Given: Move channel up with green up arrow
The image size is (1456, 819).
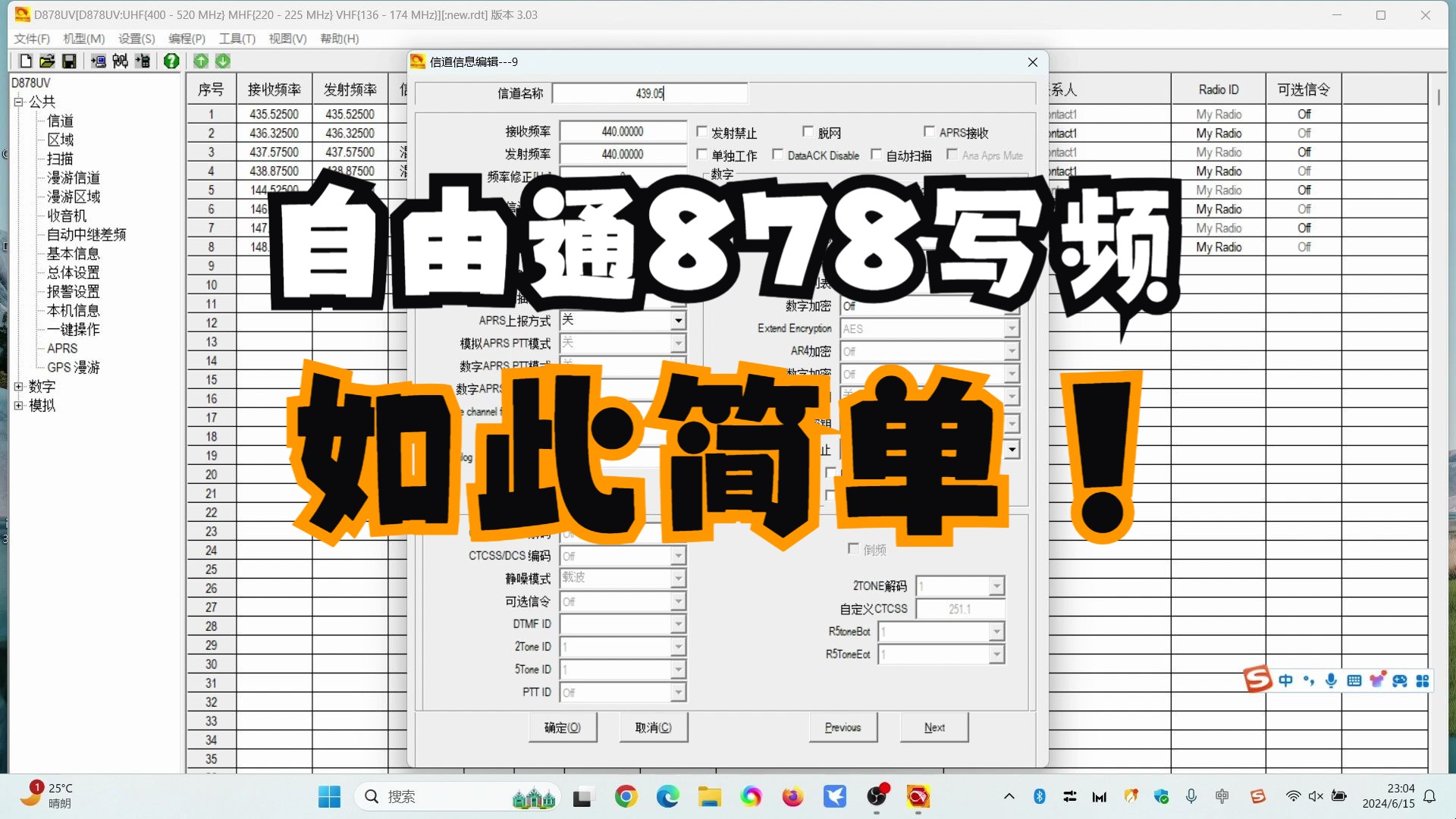Looking at the screenshot, I should pyautogui.click(x=201, y=61).
